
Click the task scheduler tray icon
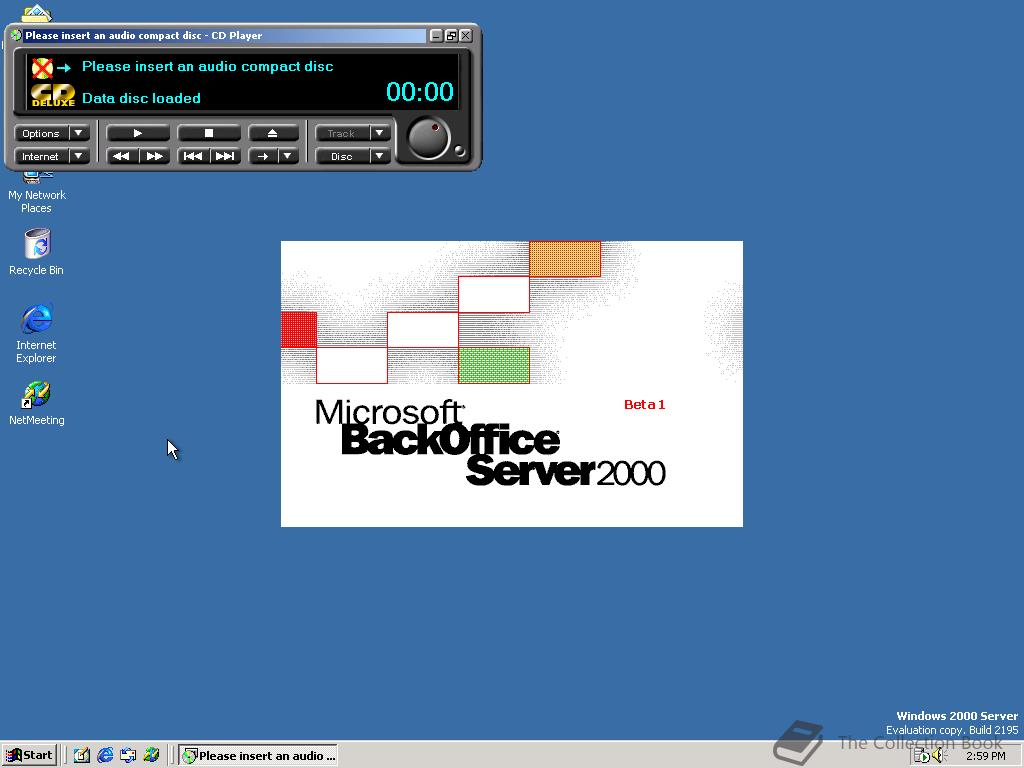(x=921, y=756)
